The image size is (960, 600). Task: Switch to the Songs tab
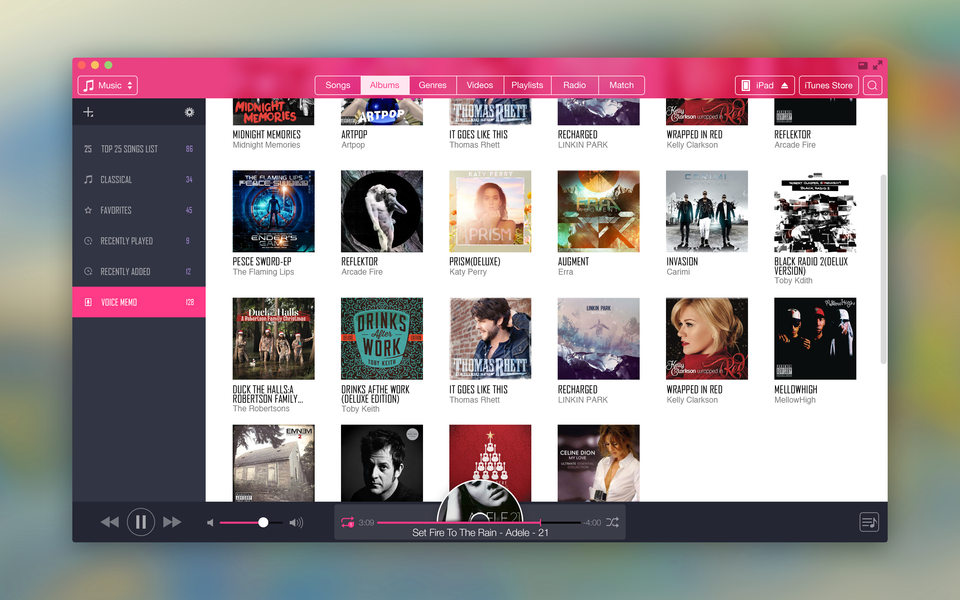click(338, 85)
